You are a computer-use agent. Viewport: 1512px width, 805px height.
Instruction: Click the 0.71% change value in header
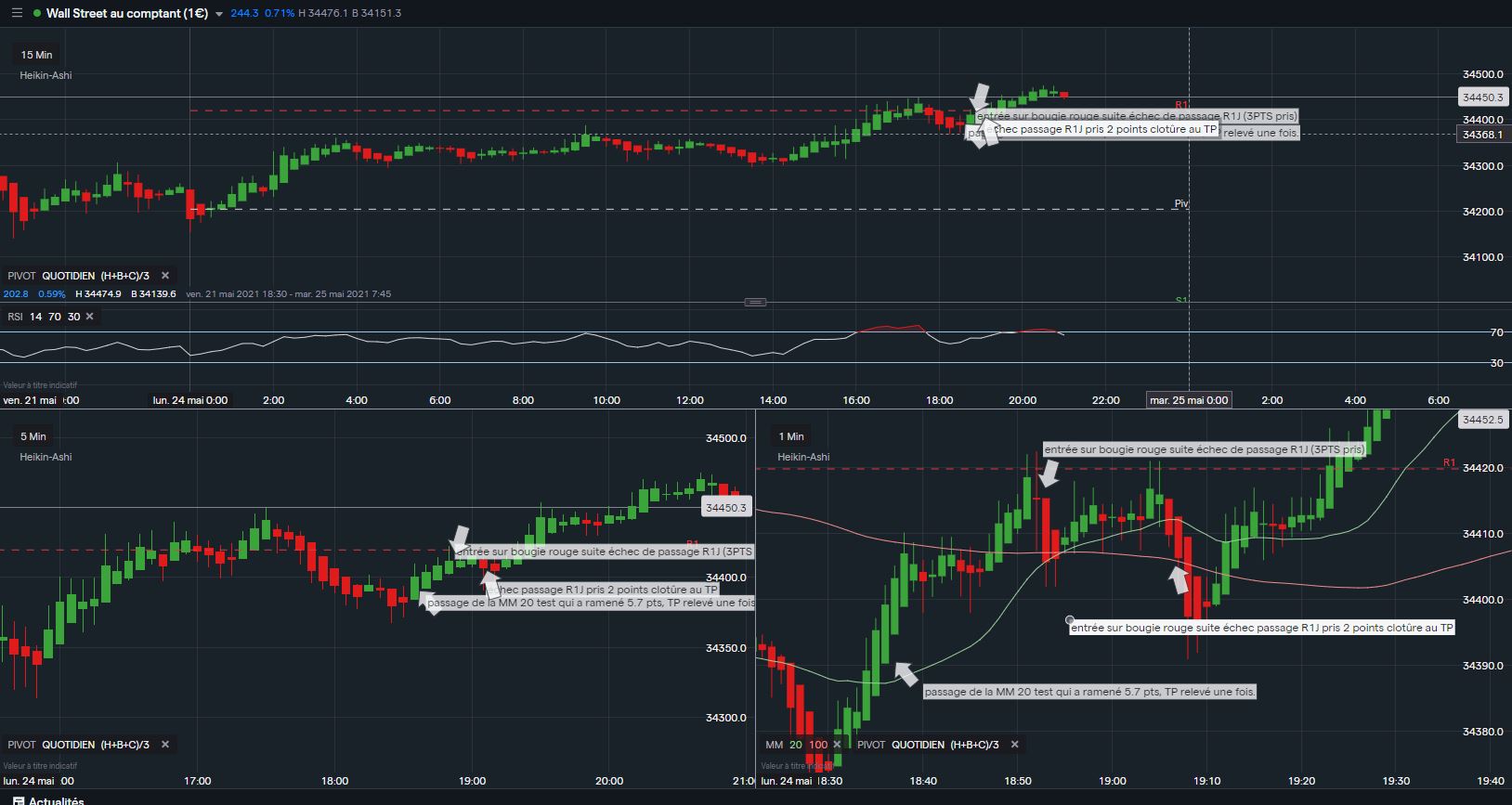(280, 13)
